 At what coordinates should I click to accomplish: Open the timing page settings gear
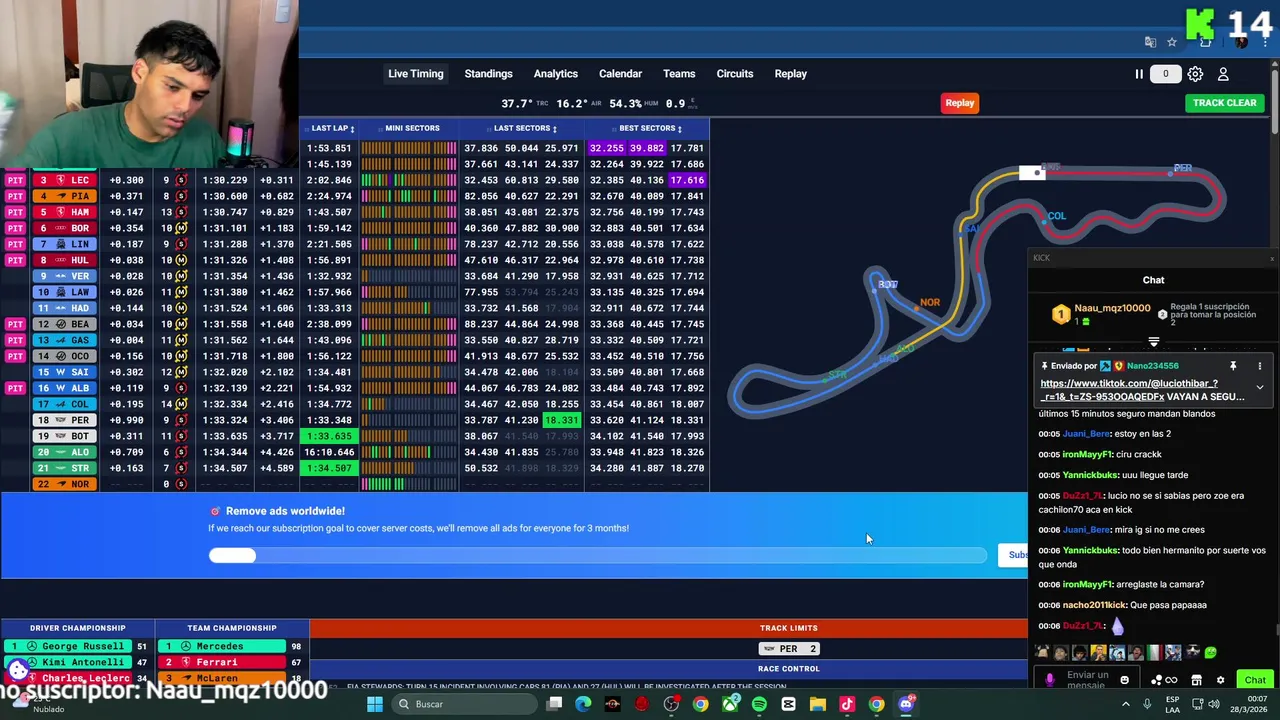(x=1195, y=74)
